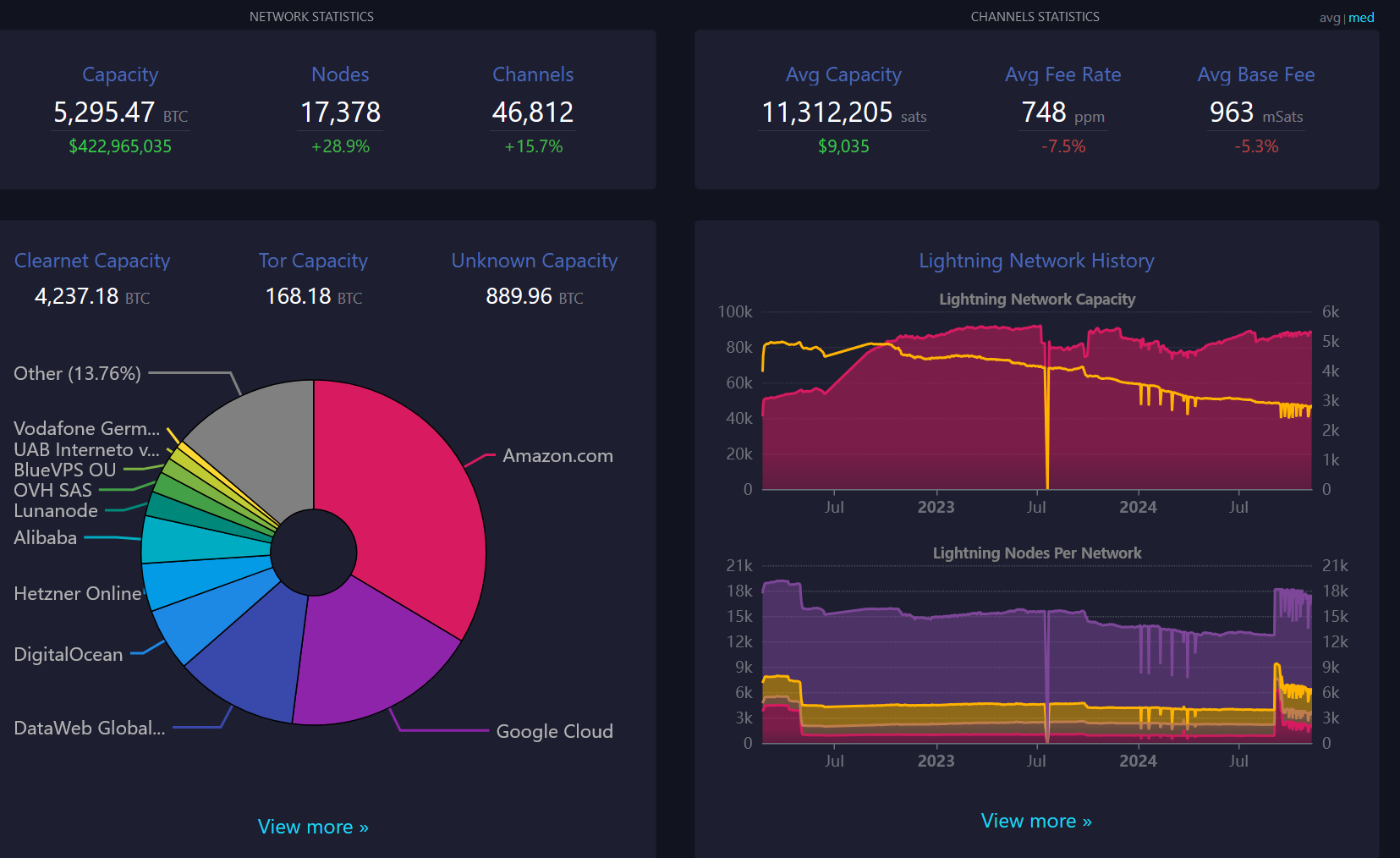Click Avg Base Fee value 963 mSats

coord(1256,113)
